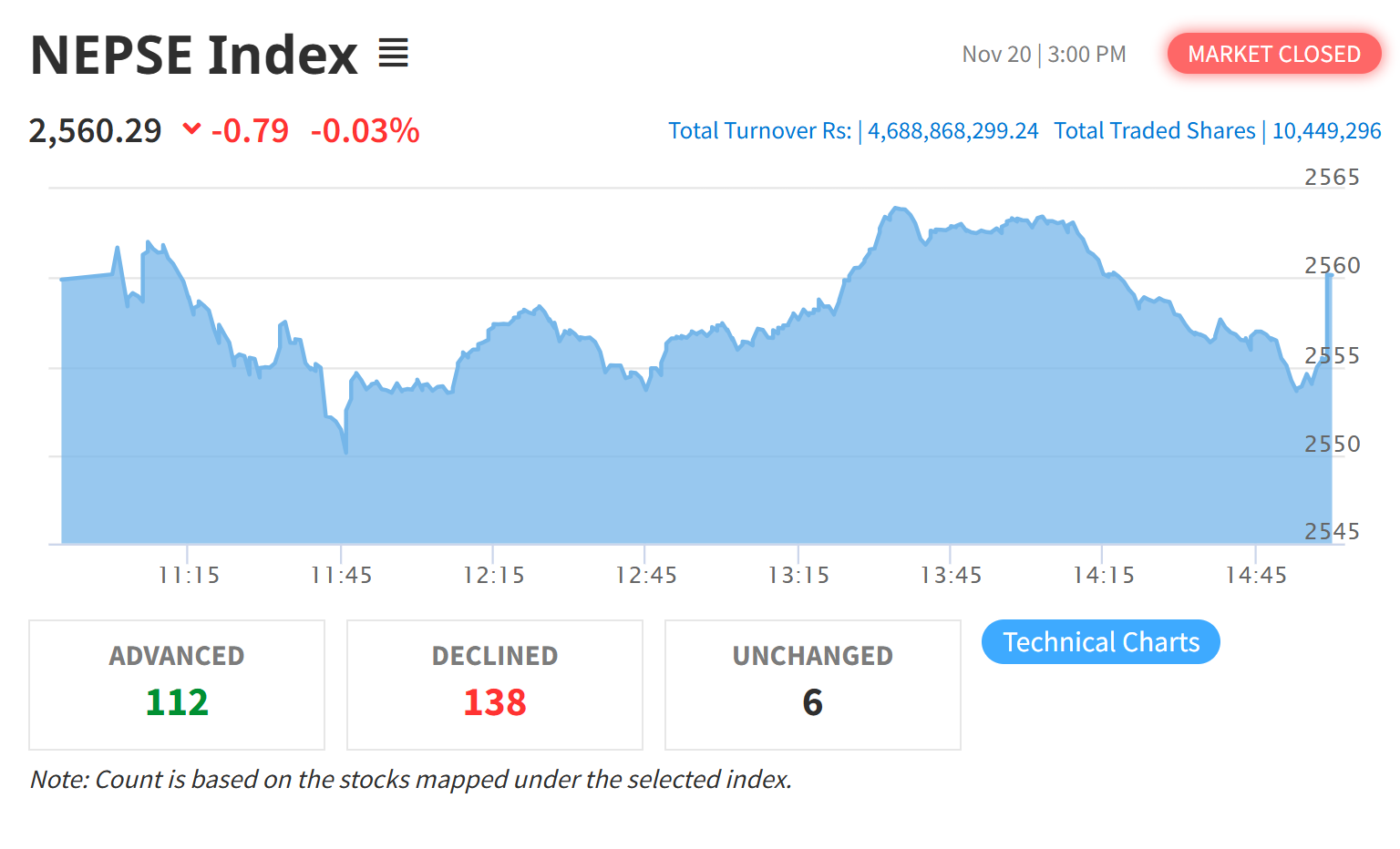Click the Total Turnover Rs amount
The image size is (1400, 849).
coord(952,131)
